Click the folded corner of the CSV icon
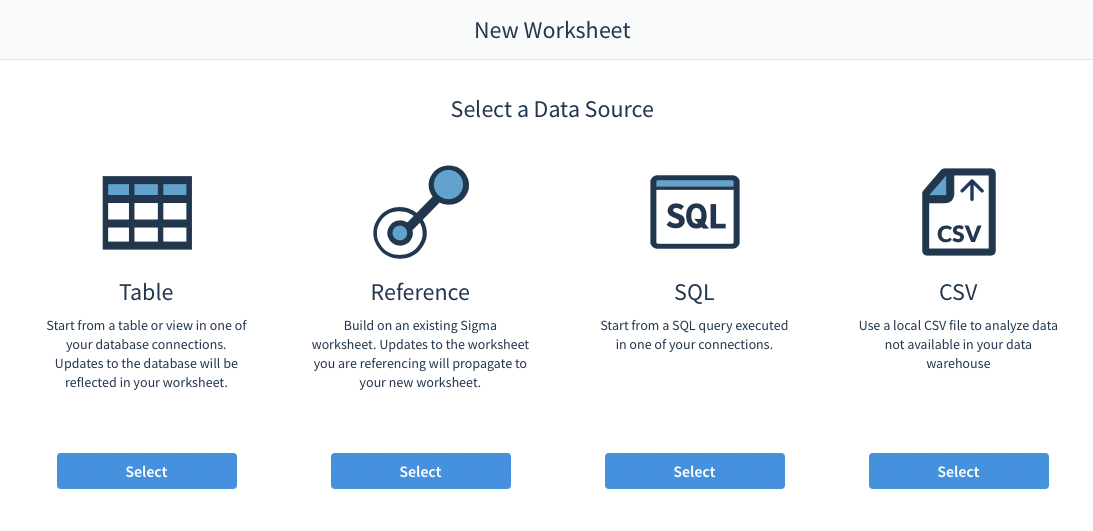 [936, 183]
